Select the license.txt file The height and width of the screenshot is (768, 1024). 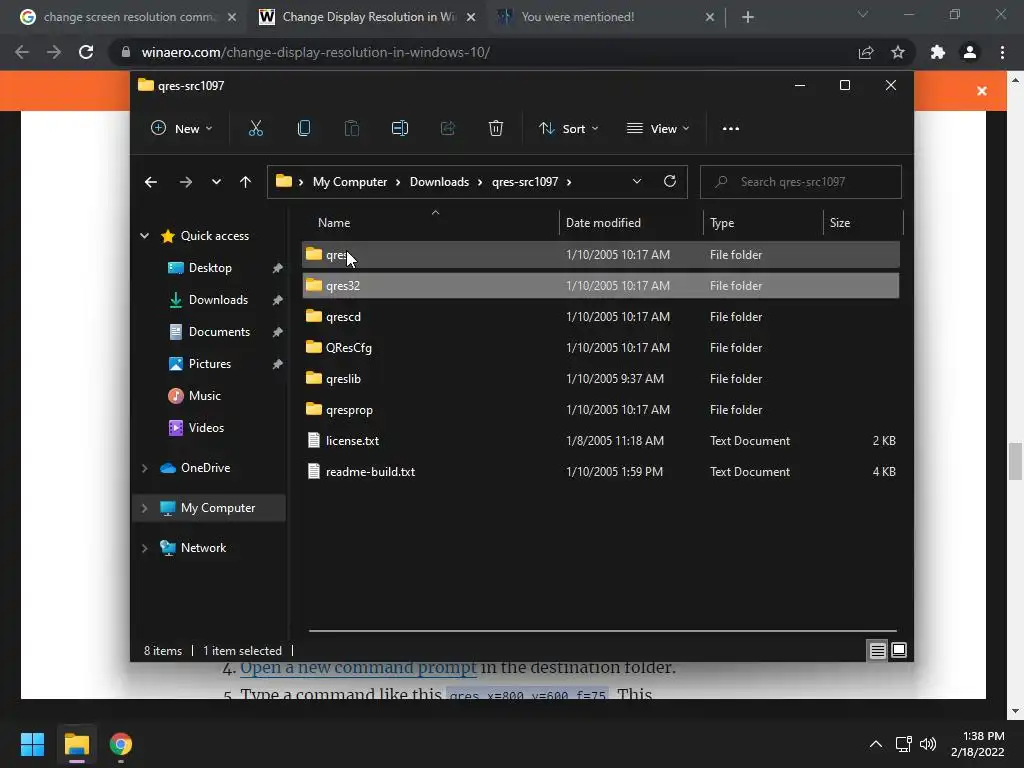click(x=601, y=441)
